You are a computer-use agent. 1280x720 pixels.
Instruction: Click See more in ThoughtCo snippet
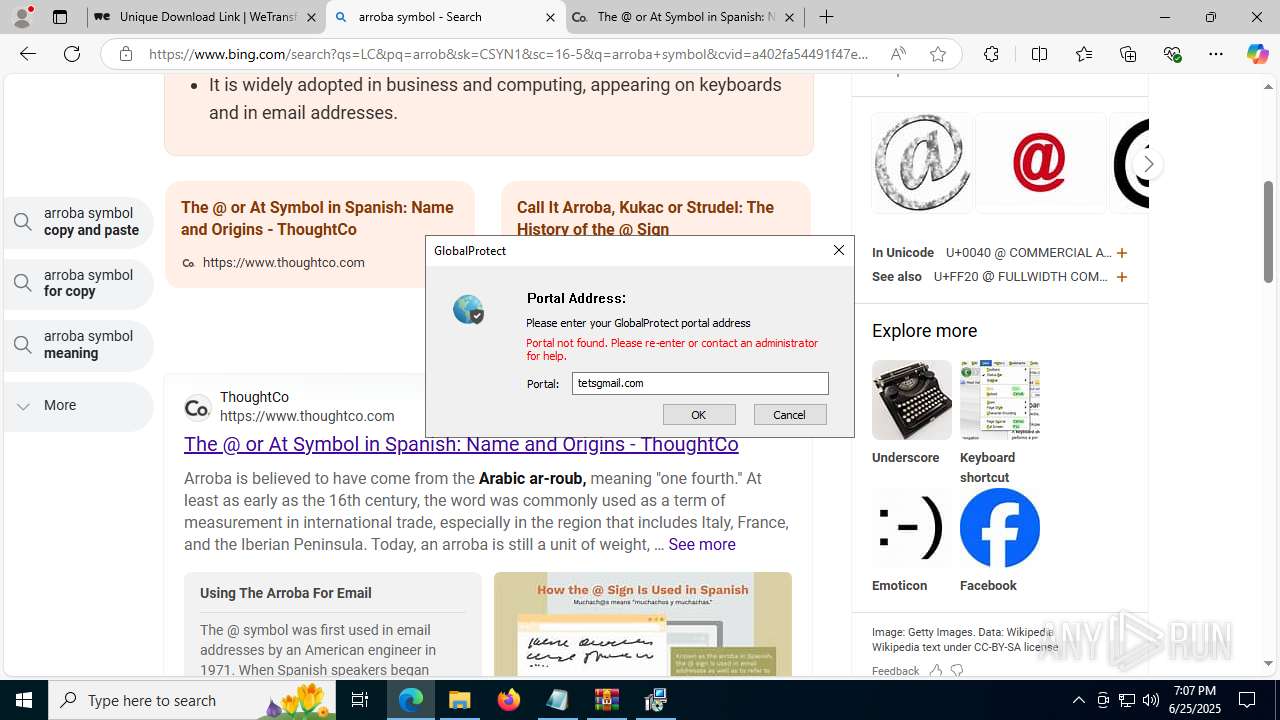702,544
